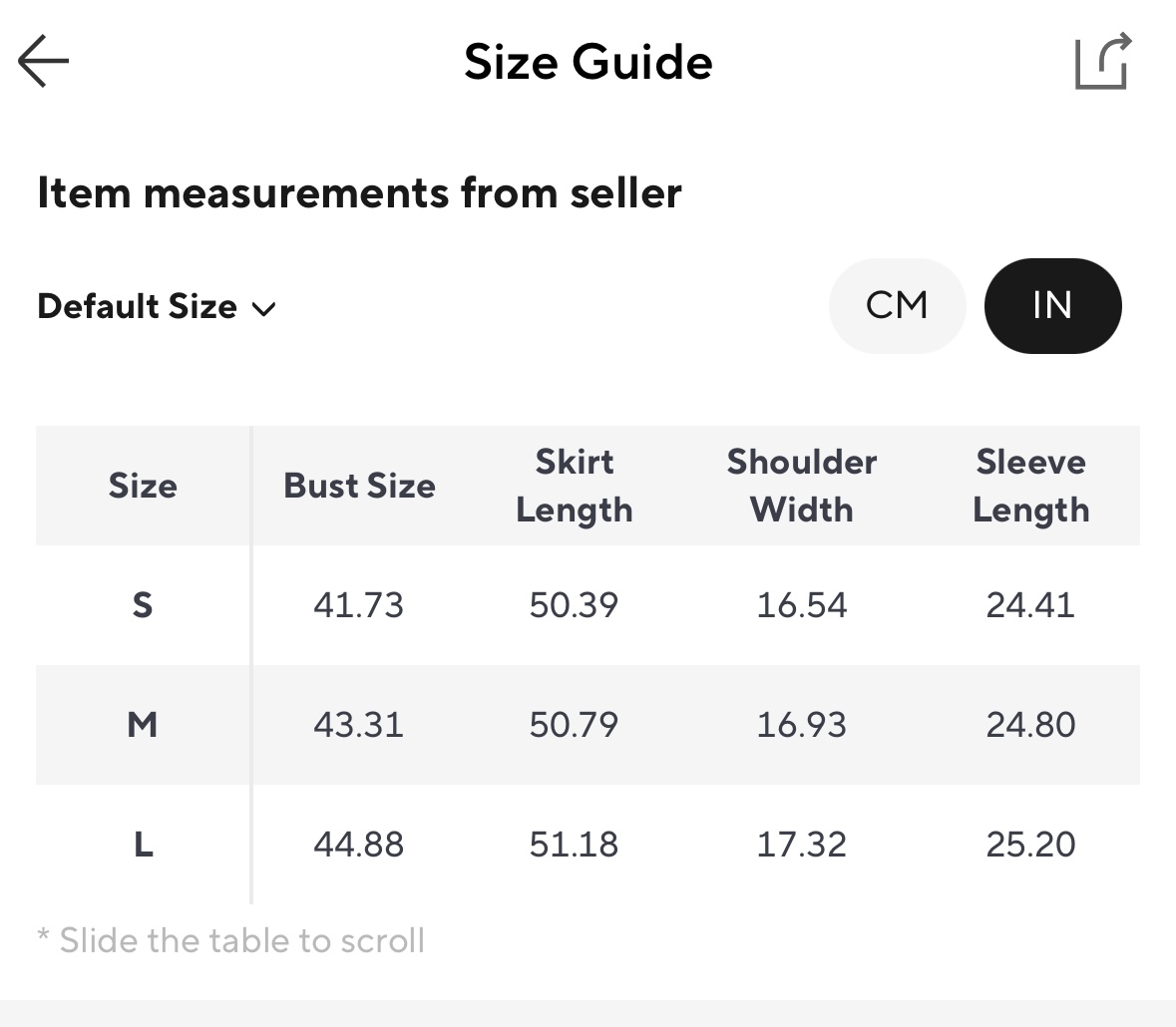1176x1027 pixels.
Task: Tap the share icon
Action: click(1102, 62)
